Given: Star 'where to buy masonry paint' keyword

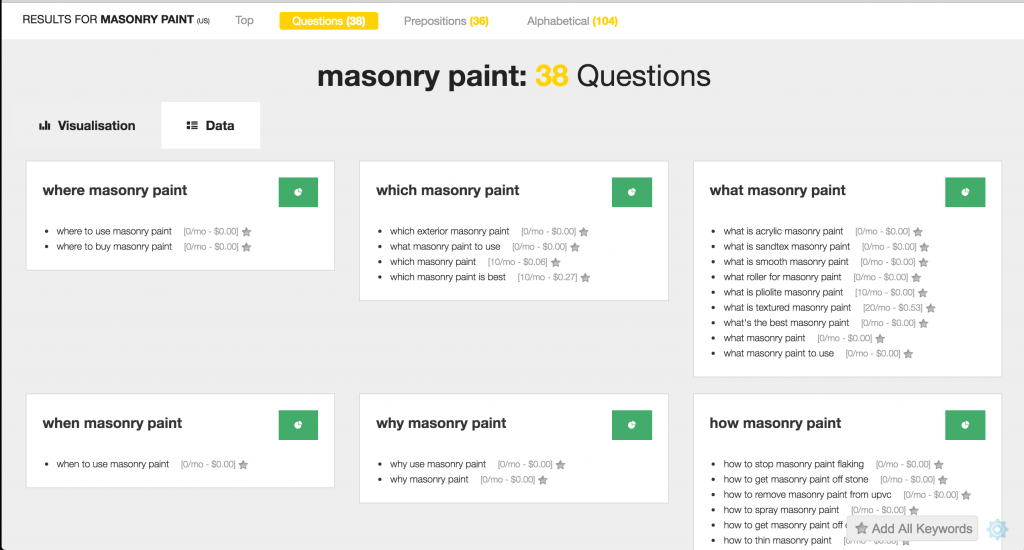Looking at the screenshot, I should pyautogui.click(x=246, y=247).
